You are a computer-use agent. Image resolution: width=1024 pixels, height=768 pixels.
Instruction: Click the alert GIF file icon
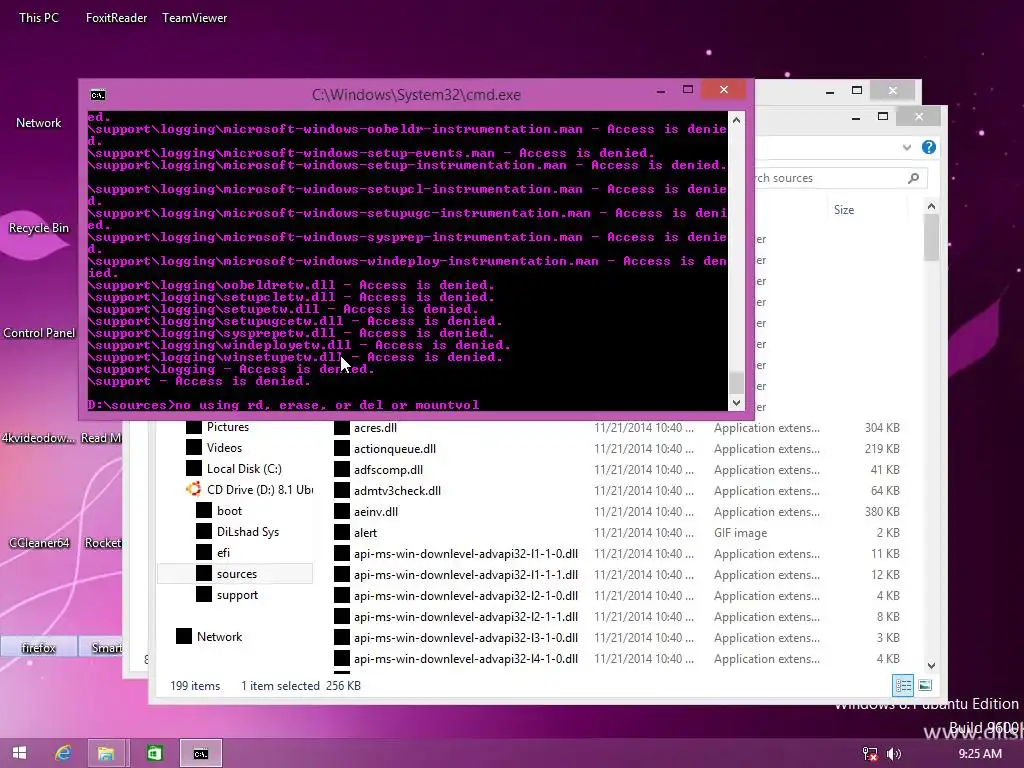coord(342,533)
